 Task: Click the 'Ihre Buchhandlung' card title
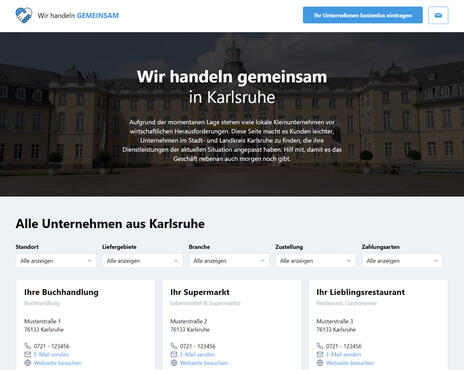(61, 292)
